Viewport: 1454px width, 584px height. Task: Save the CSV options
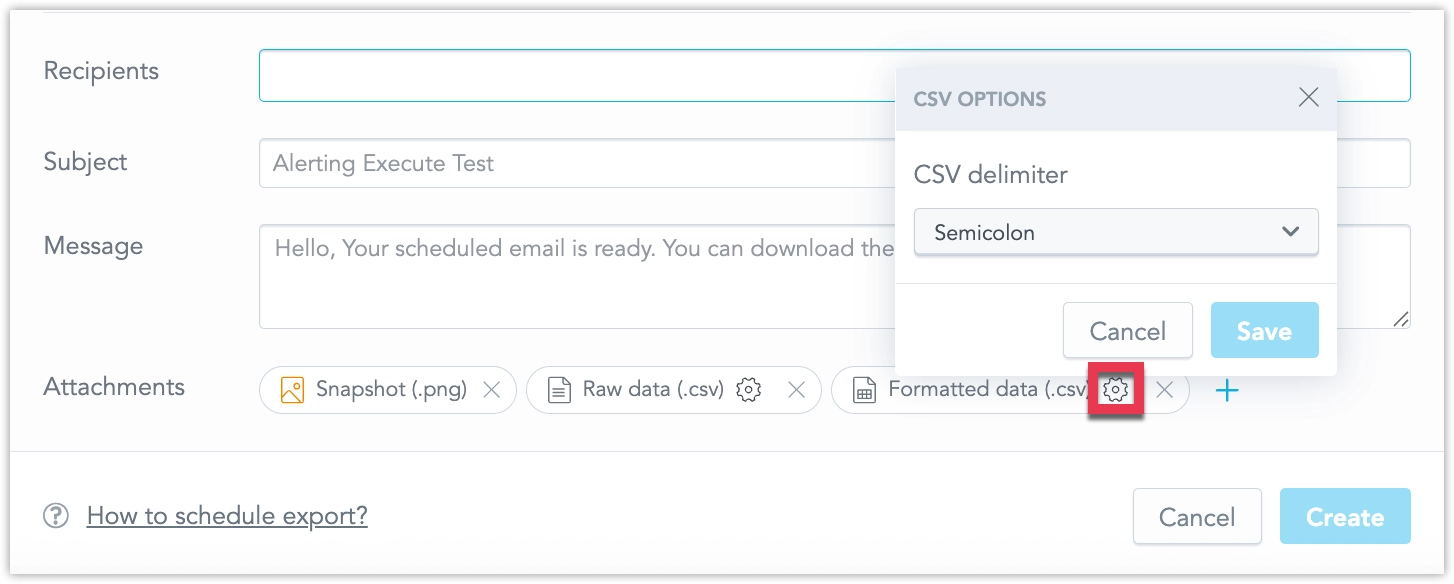pos(1264,331)
